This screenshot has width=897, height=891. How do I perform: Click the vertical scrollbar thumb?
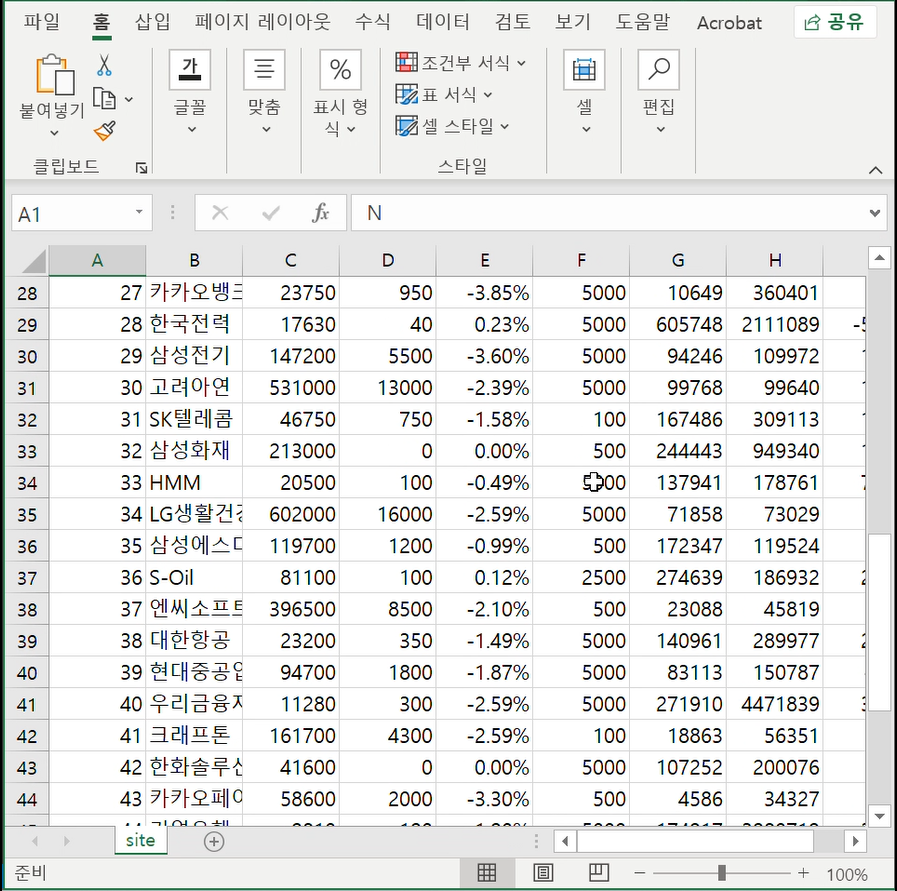(x=879, y=622)
